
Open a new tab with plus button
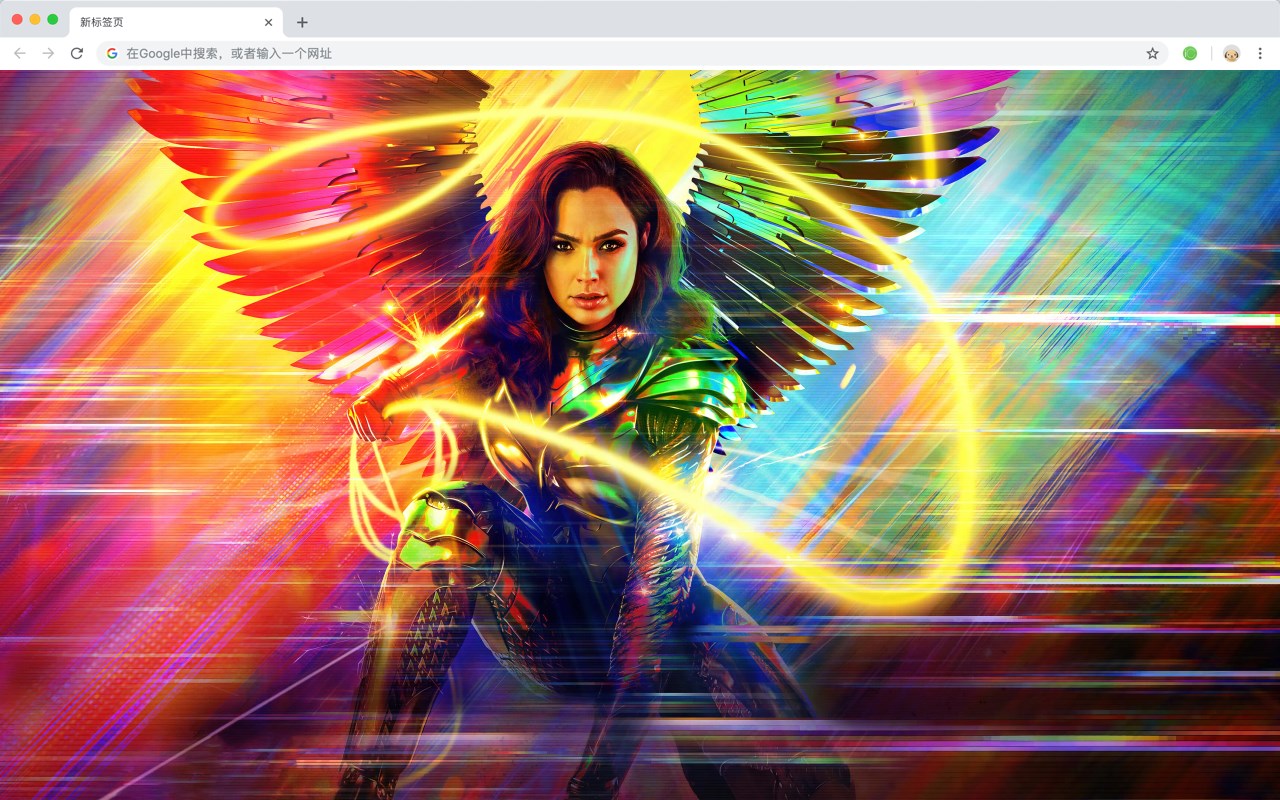tap(302, 22)
